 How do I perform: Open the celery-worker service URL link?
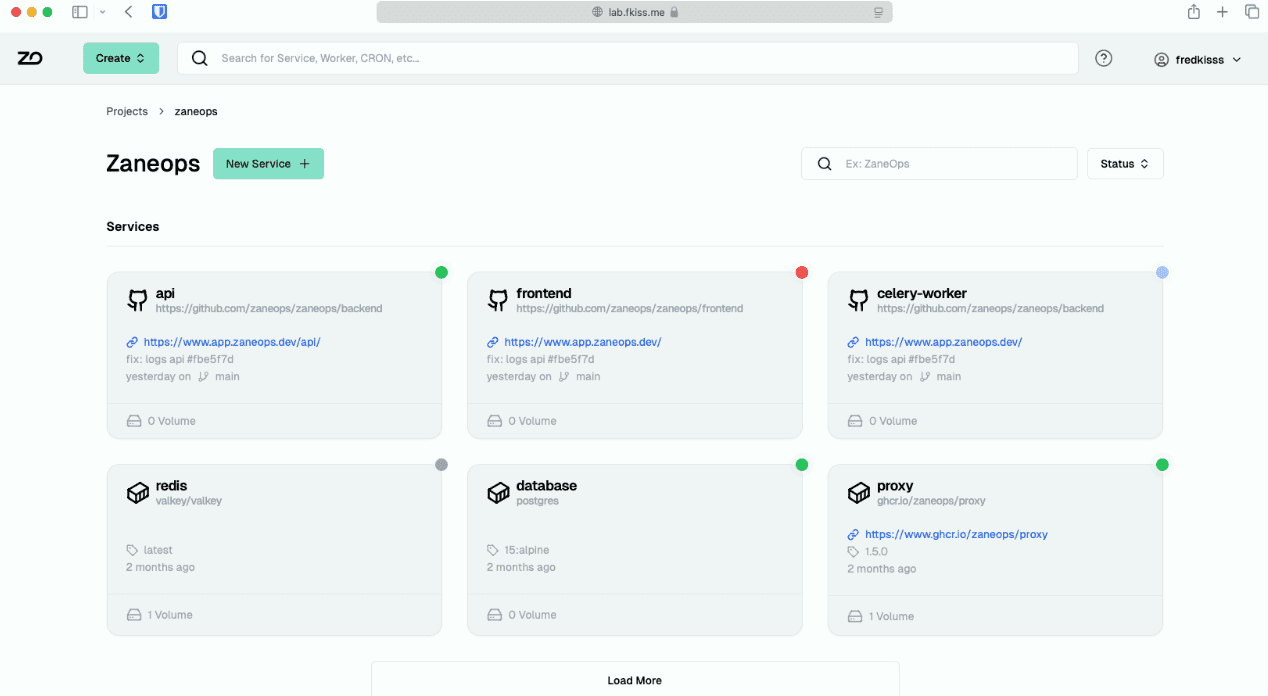[x=944, y=342]
